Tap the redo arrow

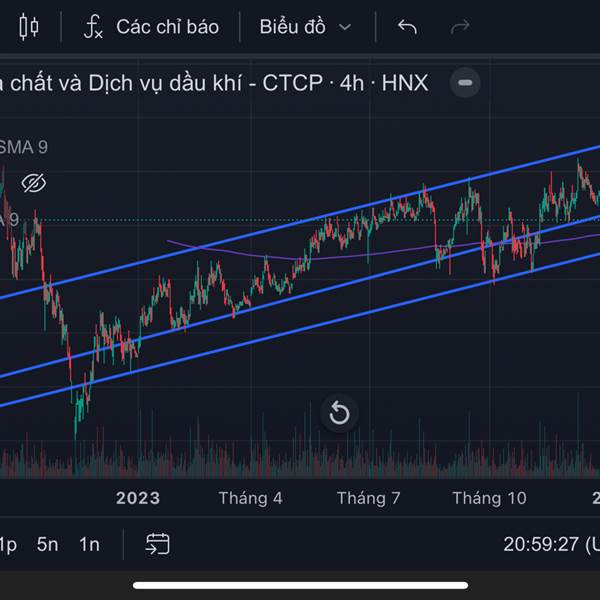460,27
